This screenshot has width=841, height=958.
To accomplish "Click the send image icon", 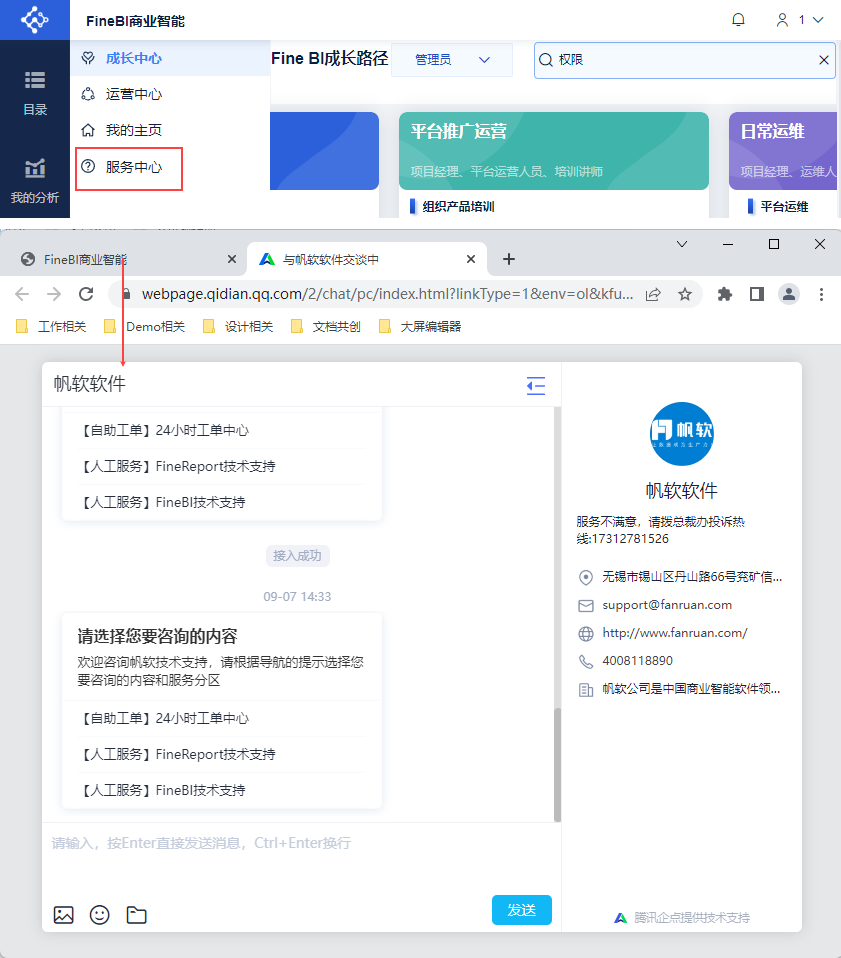I will [64, 915].
